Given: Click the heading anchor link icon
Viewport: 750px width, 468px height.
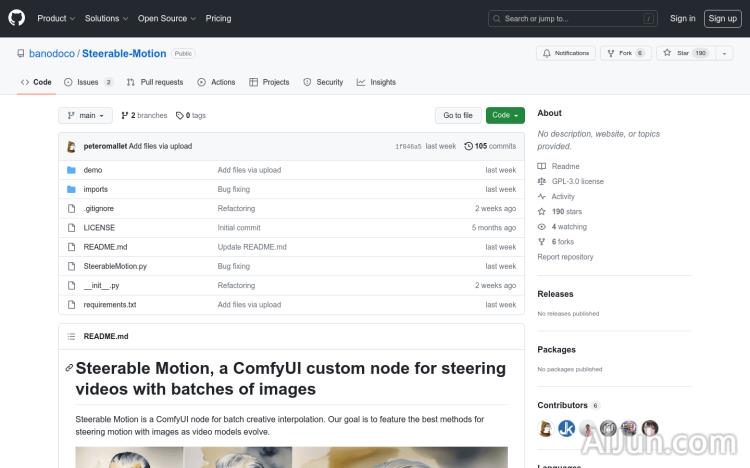Looking at the screenshot, I should (69, 368).
